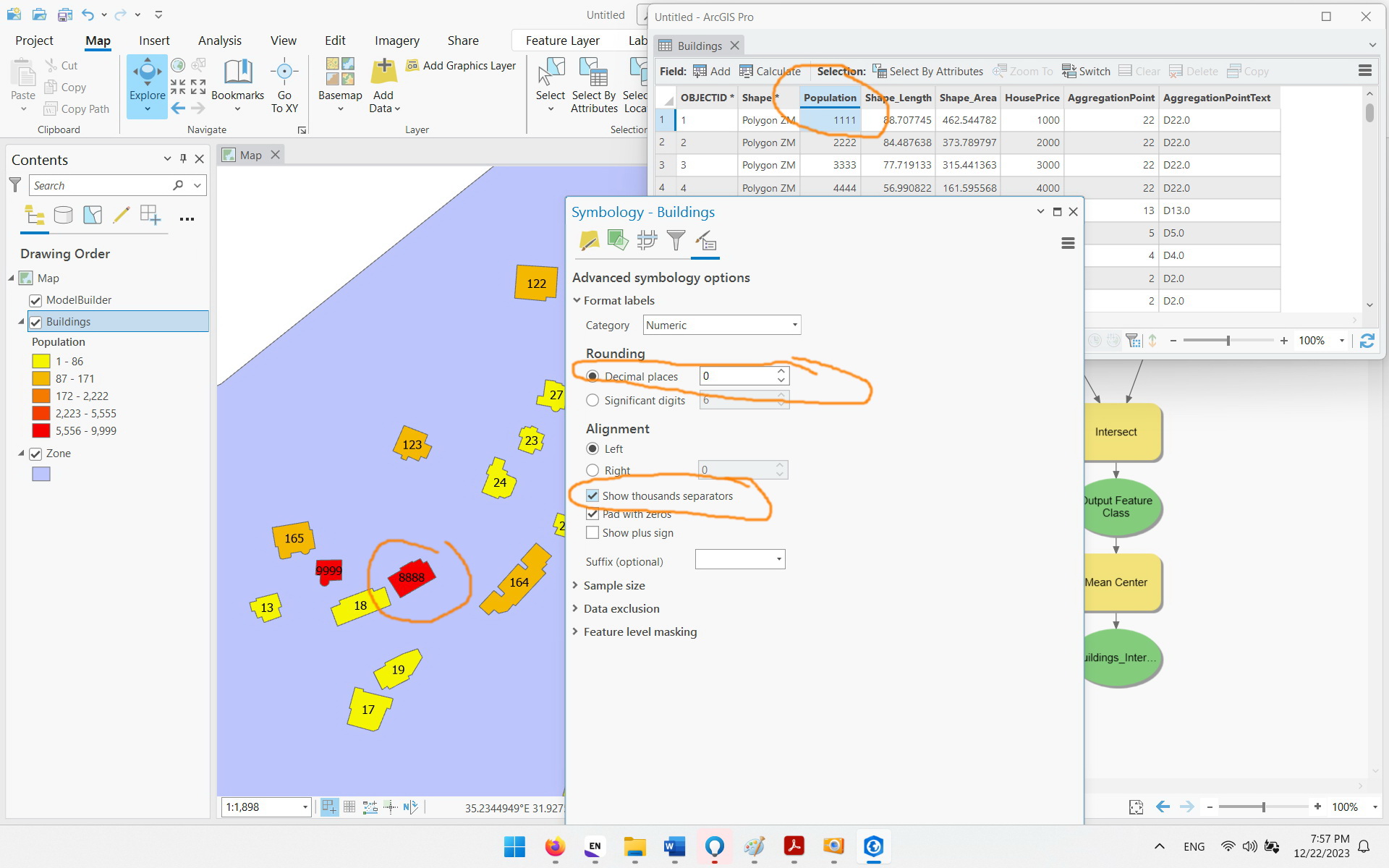Add a new field in the attribute table
This screenshot has height=868, width=1389.
(712, 71)
